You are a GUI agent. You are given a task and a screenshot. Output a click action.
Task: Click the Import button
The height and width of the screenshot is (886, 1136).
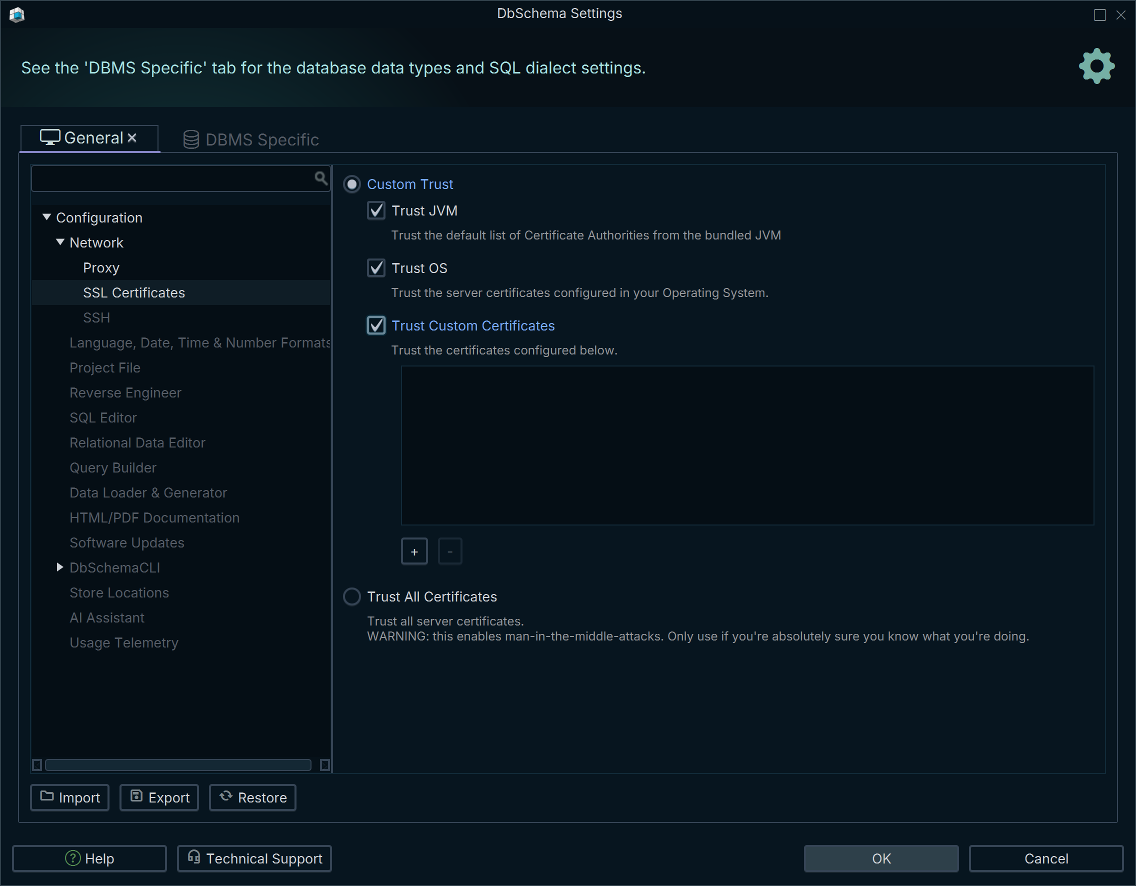pyautogui.click(x=70, y=798)
